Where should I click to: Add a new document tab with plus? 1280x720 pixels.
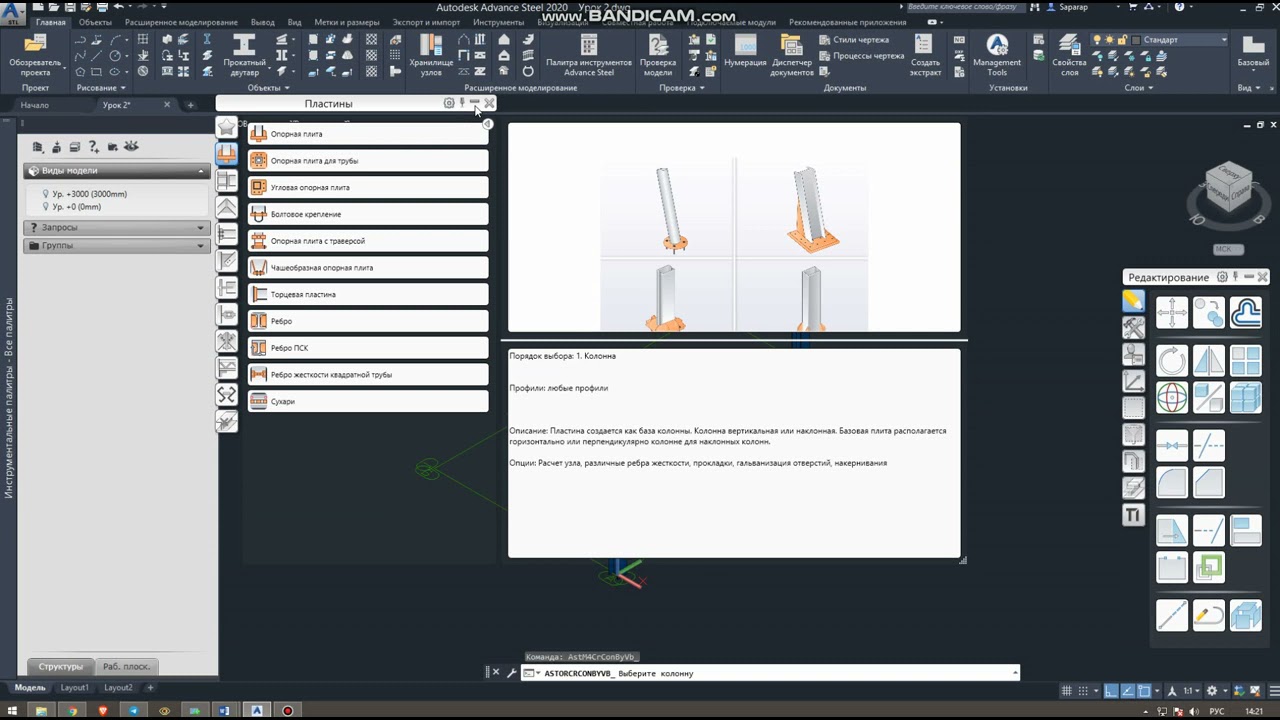190,105
